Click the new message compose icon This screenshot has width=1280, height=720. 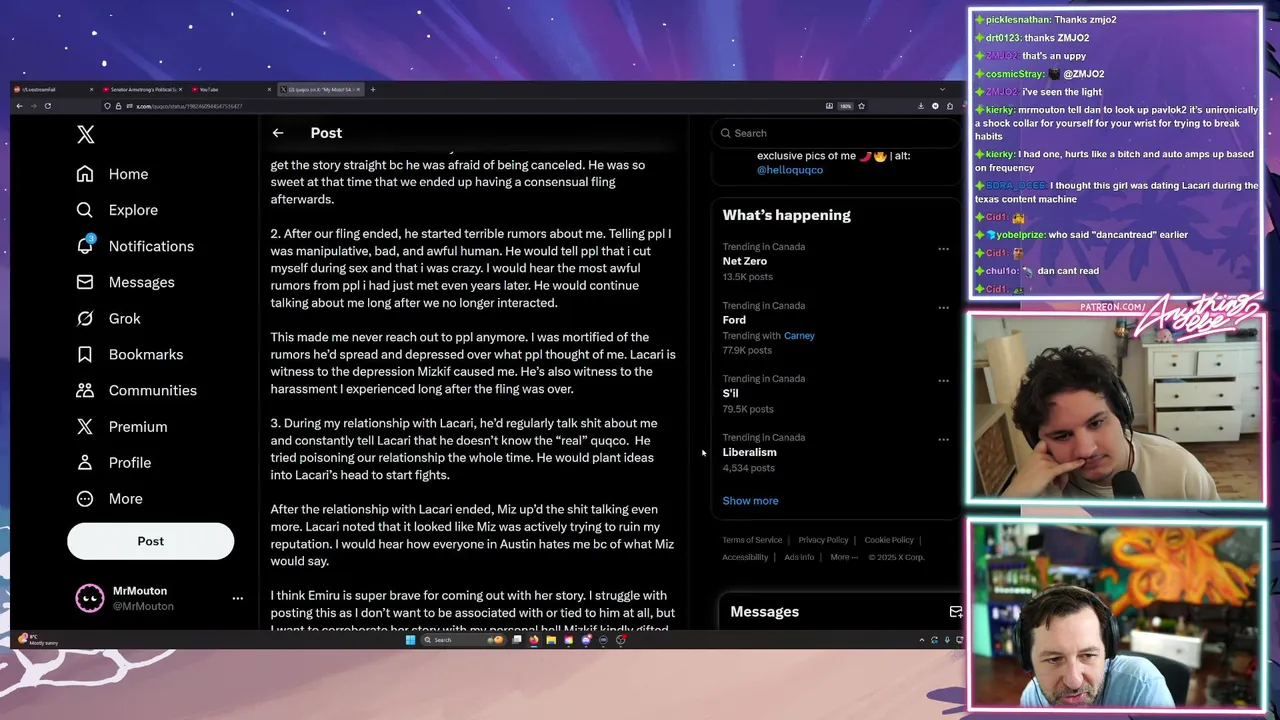tap(955, 612)
